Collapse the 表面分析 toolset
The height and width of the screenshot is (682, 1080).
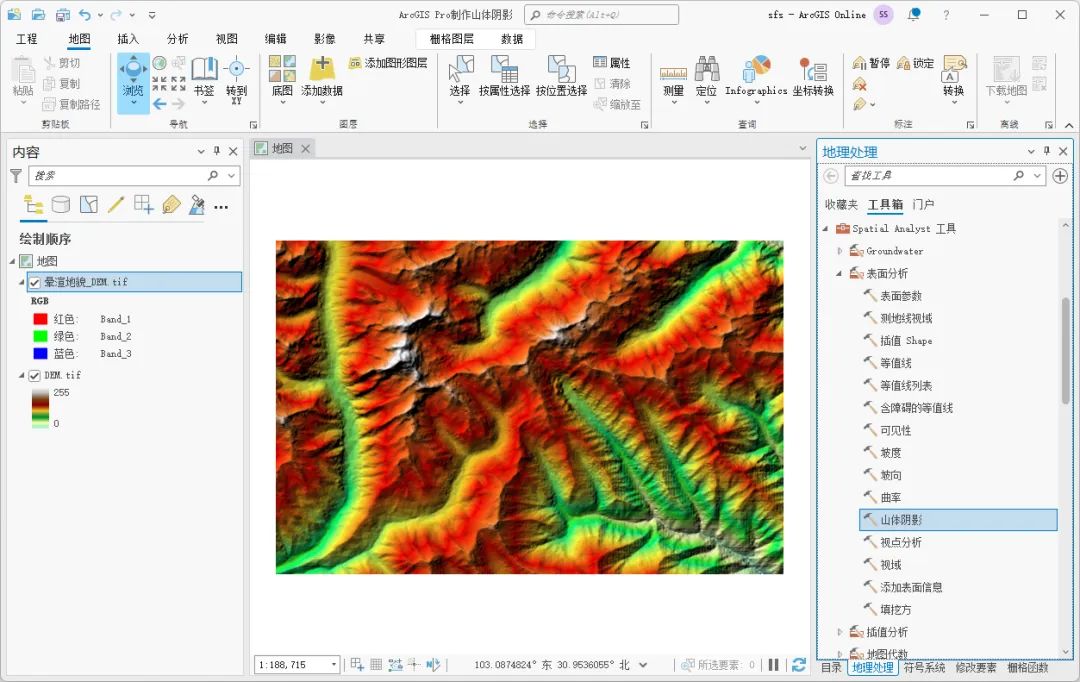point(840,273)
